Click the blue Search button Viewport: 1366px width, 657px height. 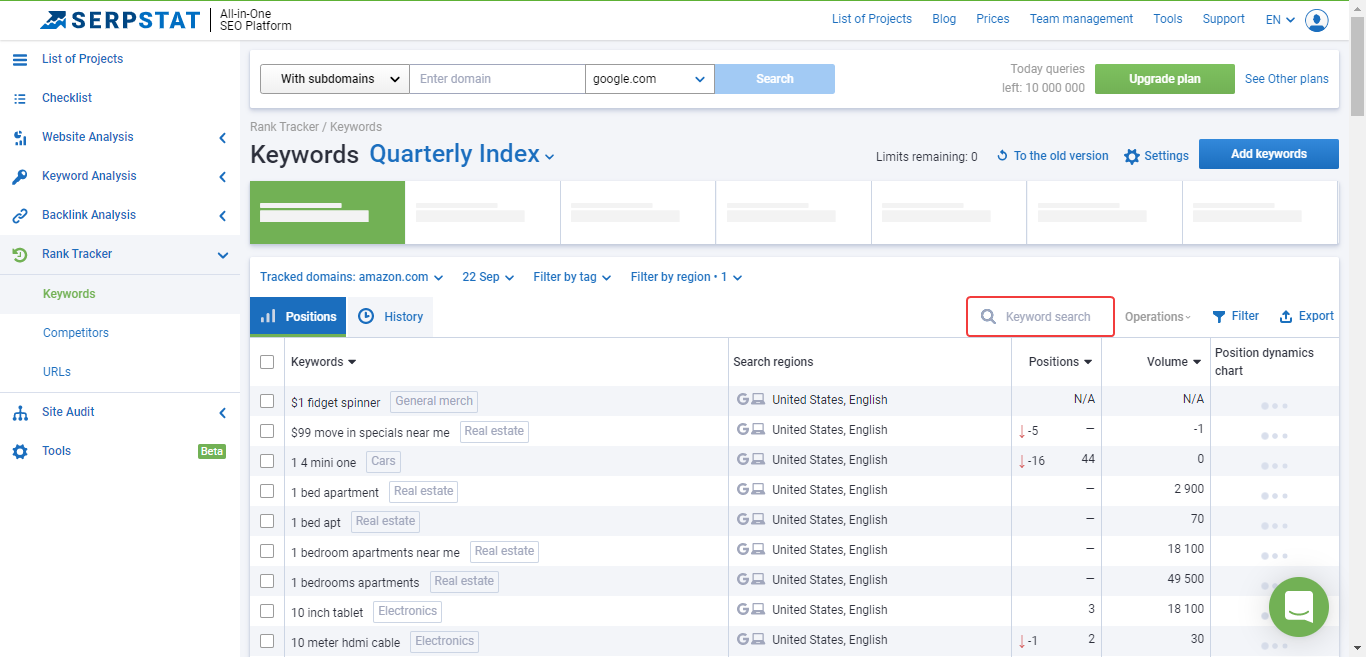[x=775, y=79]
